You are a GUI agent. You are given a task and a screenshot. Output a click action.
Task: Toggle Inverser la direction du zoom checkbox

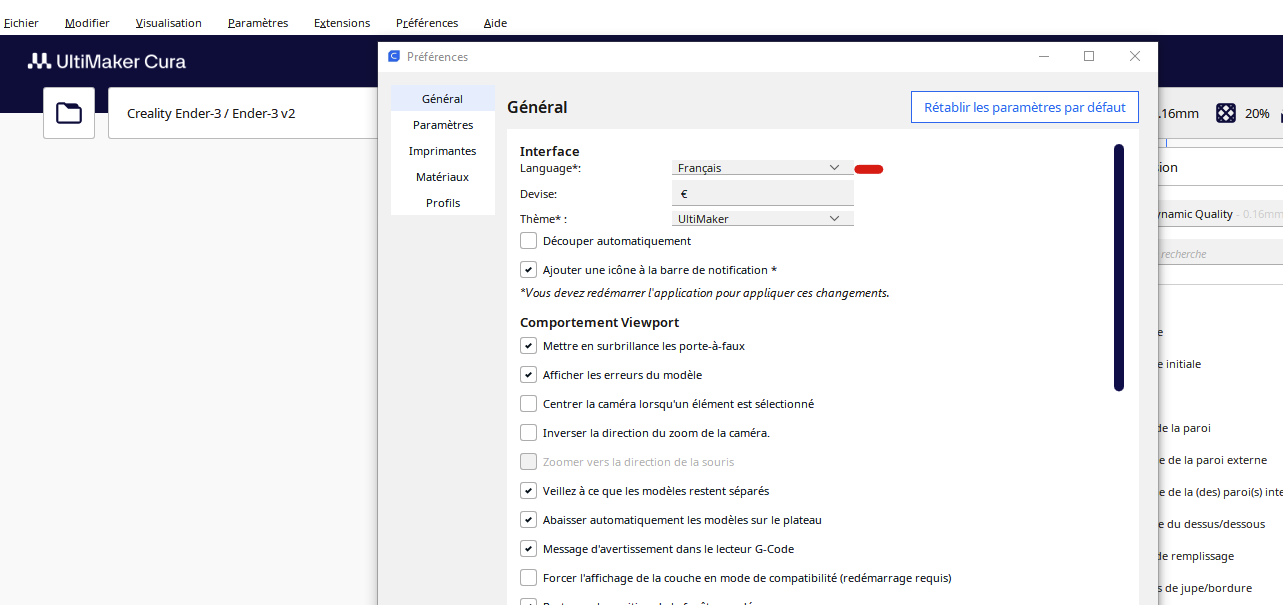click(528, 433)
